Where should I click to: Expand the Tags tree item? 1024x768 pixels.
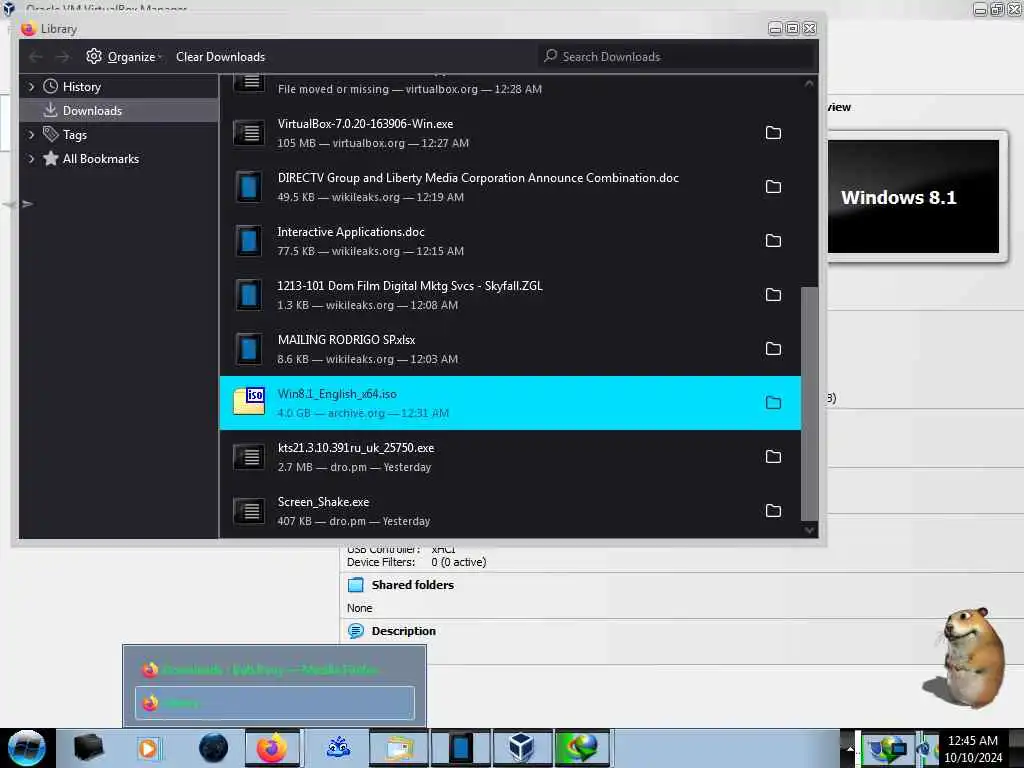pos(31,135)
